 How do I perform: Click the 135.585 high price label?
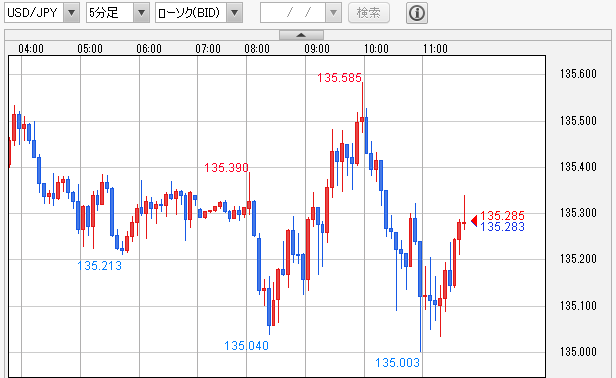(x=339, y=78)
